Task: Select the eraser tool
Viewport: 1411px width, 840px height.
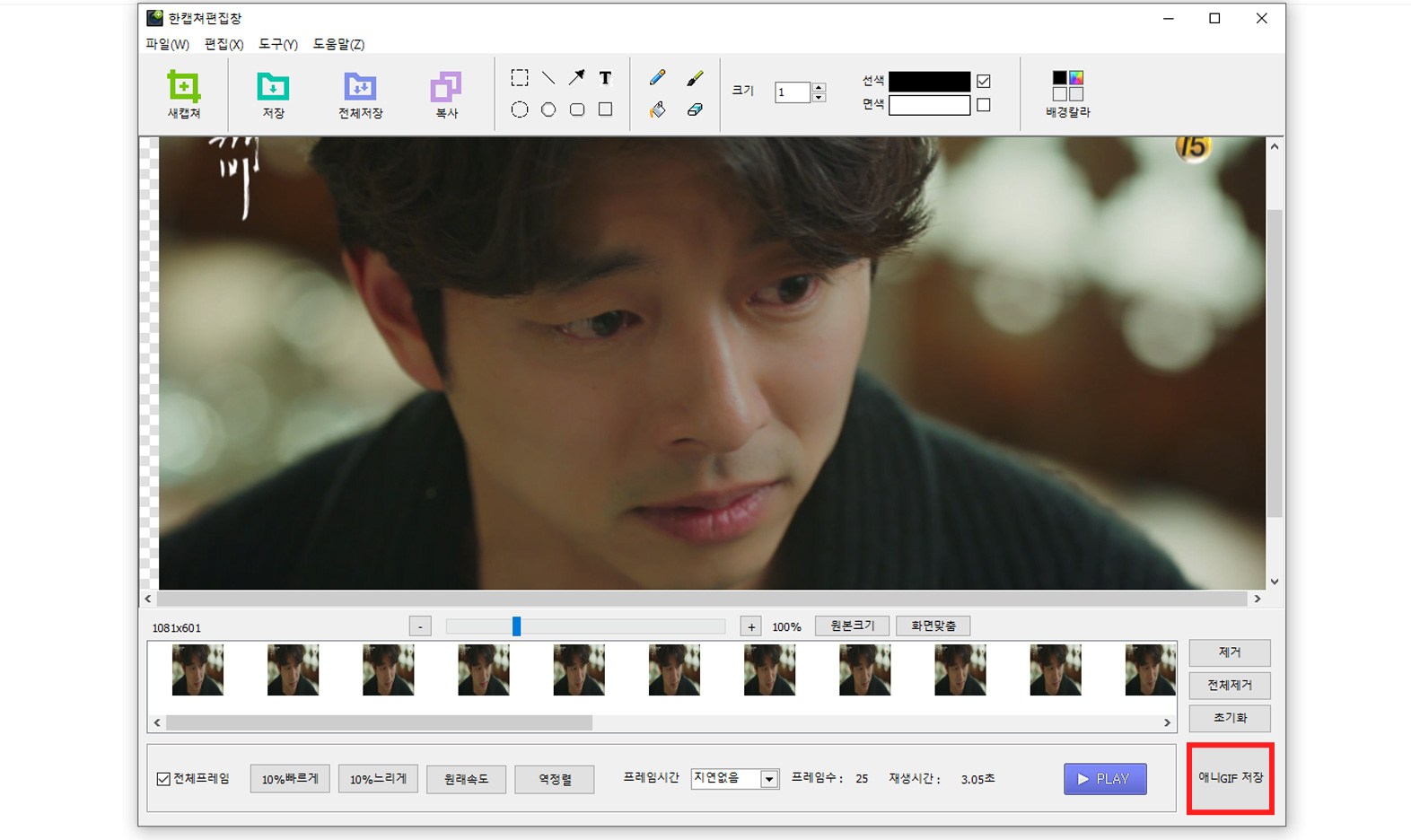Action: pos(695,109)
